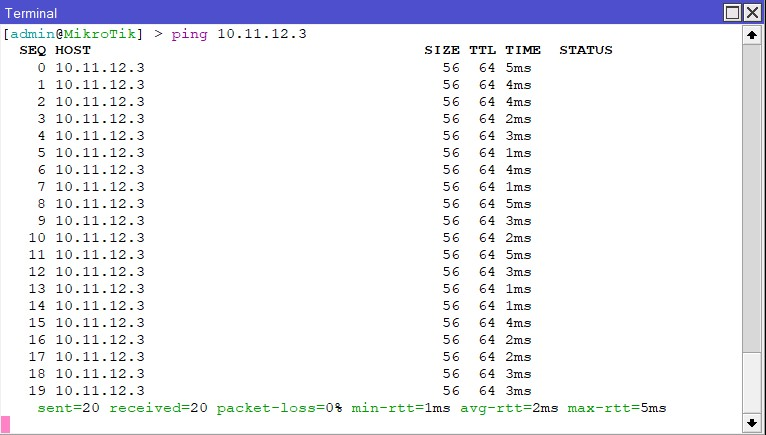The width and height of the screenshot is (766, 435).
Task: Click the pink cursor at the prompt
Action: pos(5,424)
